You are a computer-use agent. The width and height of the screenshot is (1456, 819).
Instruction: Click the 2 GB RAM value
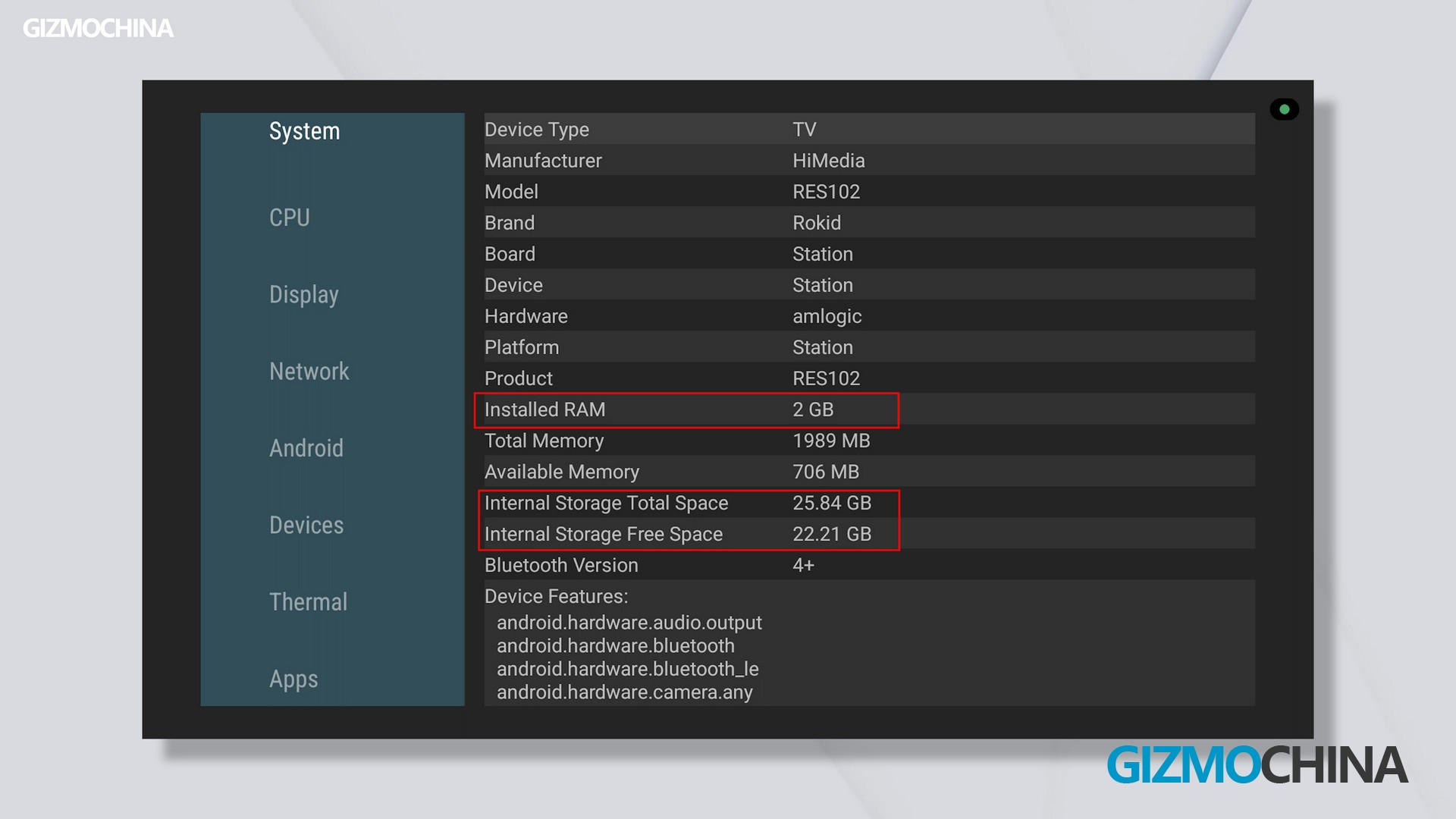813,409
